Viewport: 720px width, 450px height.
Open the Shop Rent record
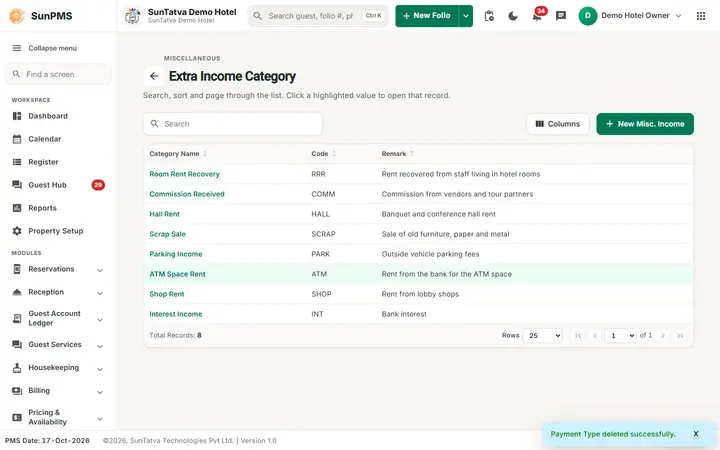[x=167, y=294]
